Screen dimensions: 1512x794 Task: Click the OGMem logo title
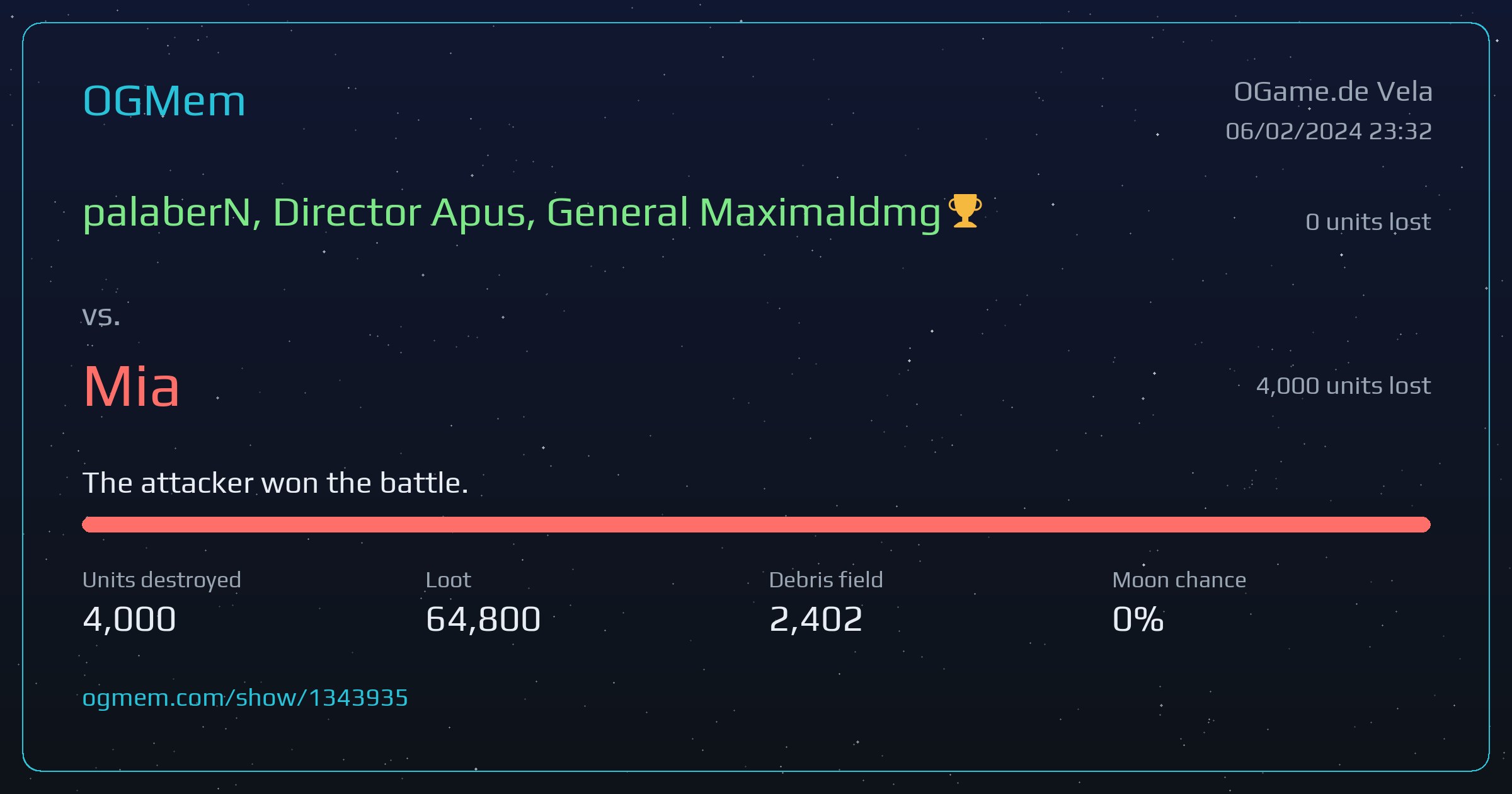tap(164, 101)
